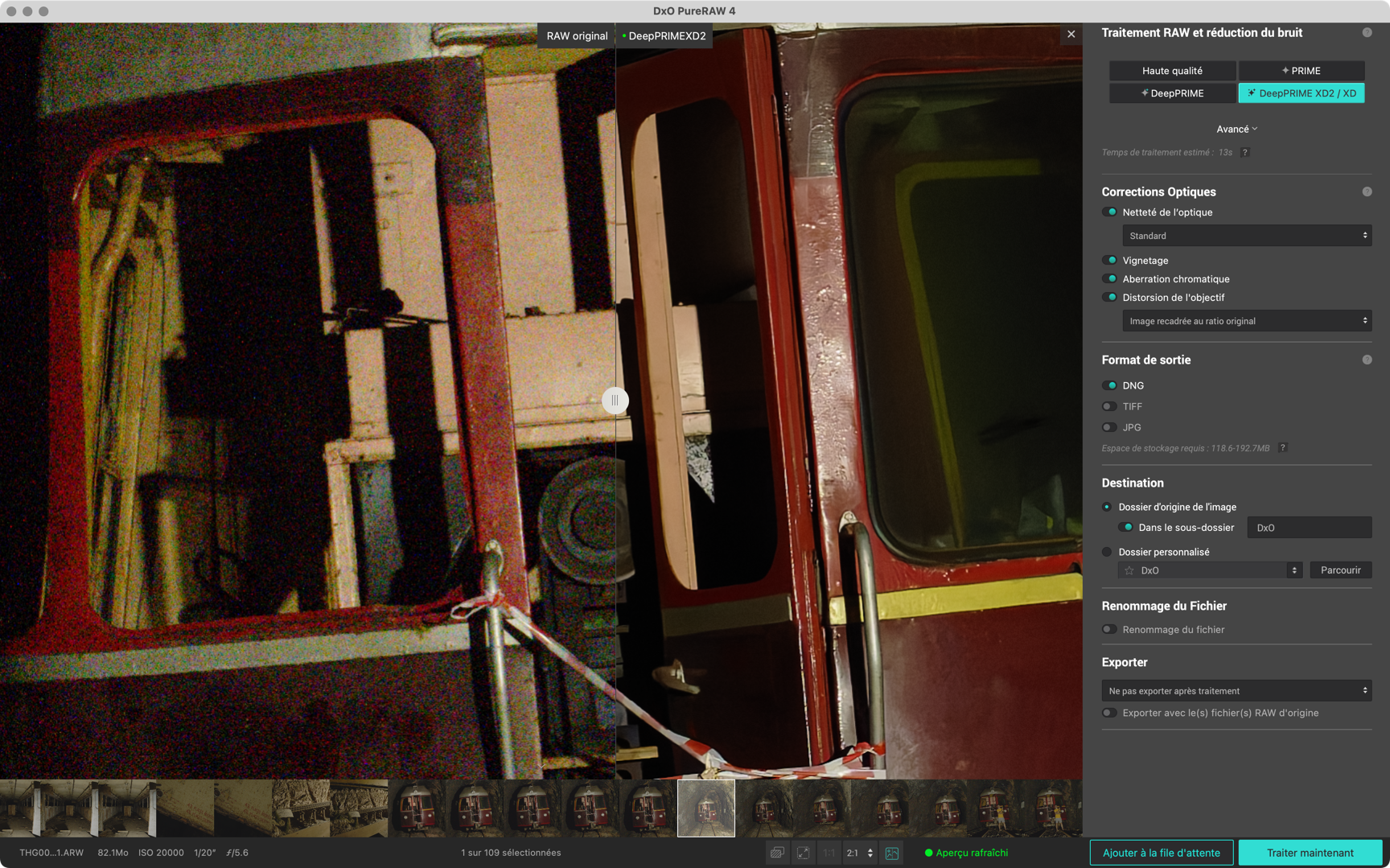This screenshot has width=1390, height=868.
Task: Open help icon for Corrections Optiques section
Action: (1367, 191)
